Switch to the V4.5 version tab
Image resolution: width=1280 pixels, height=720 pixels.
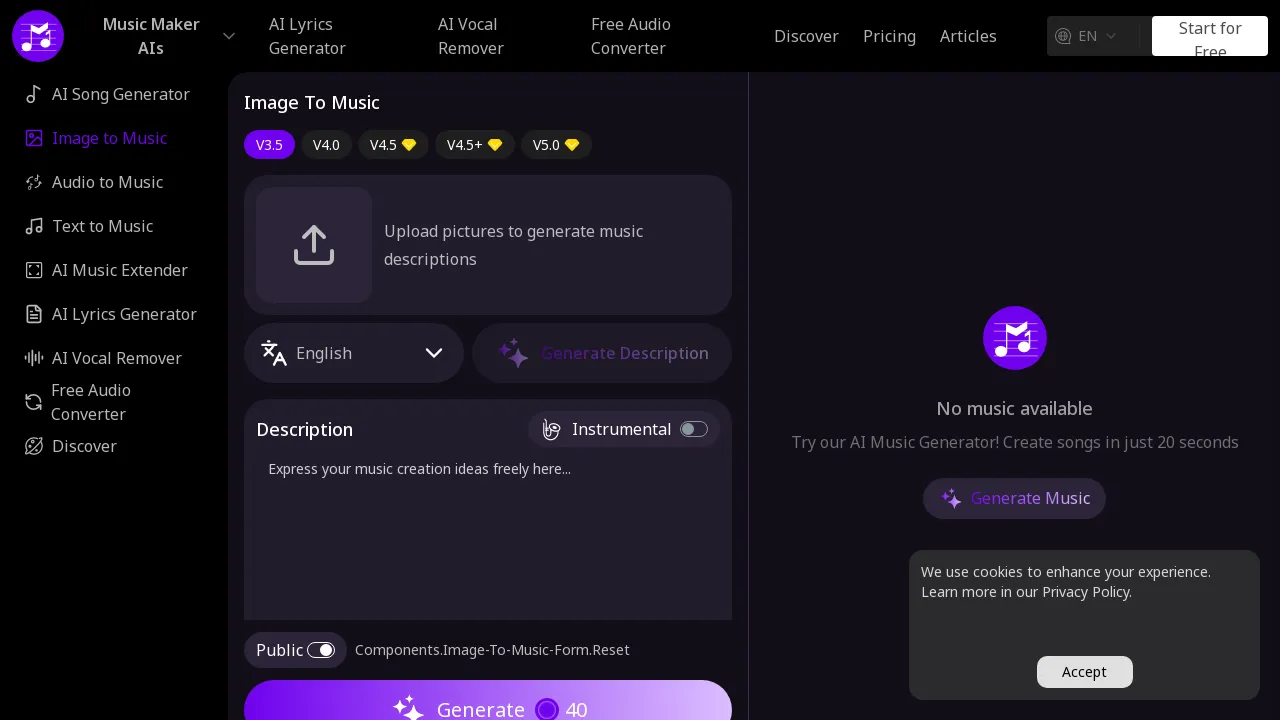click(x=393, y=144)
